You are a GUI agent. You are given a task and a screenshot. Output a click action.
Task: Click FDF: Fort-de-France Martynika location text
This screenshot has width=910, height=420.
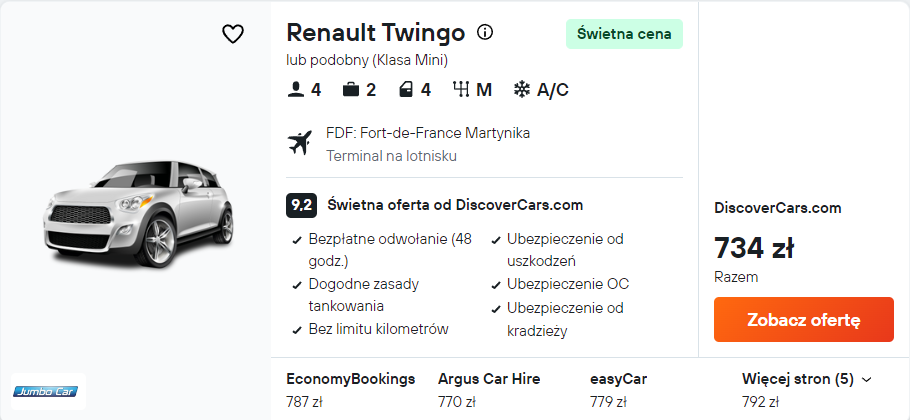coord(428,133)
